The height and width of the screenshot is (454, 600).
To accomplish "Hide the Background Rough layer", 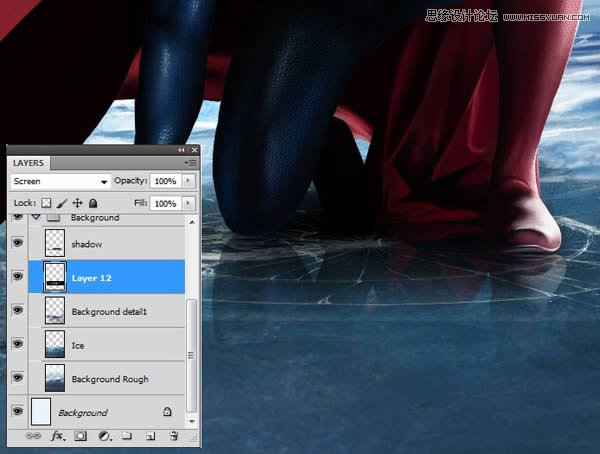I will click(x=17, y=377).
